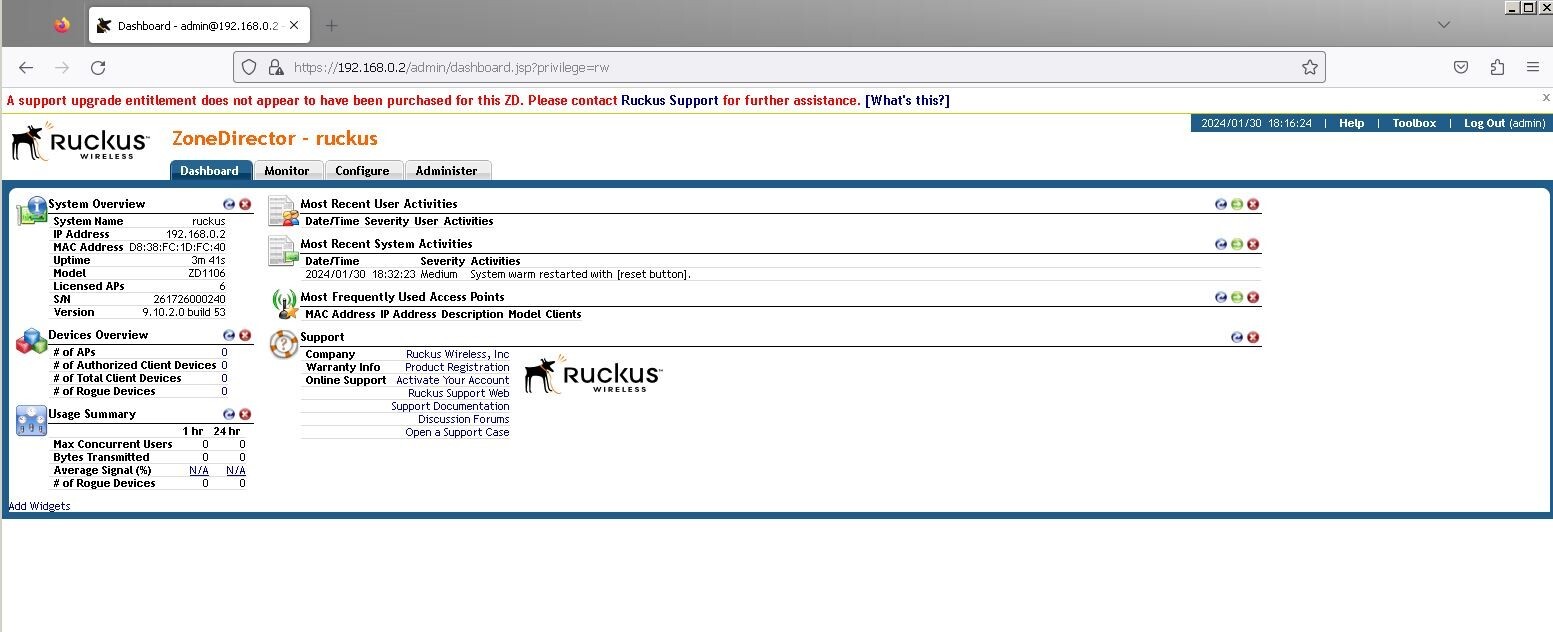Image resolution: width=1553 pixels, height=632 pixels.
Task: Click the version 9.10.2.0 build 53 value
Action: [x=184, y=312]
